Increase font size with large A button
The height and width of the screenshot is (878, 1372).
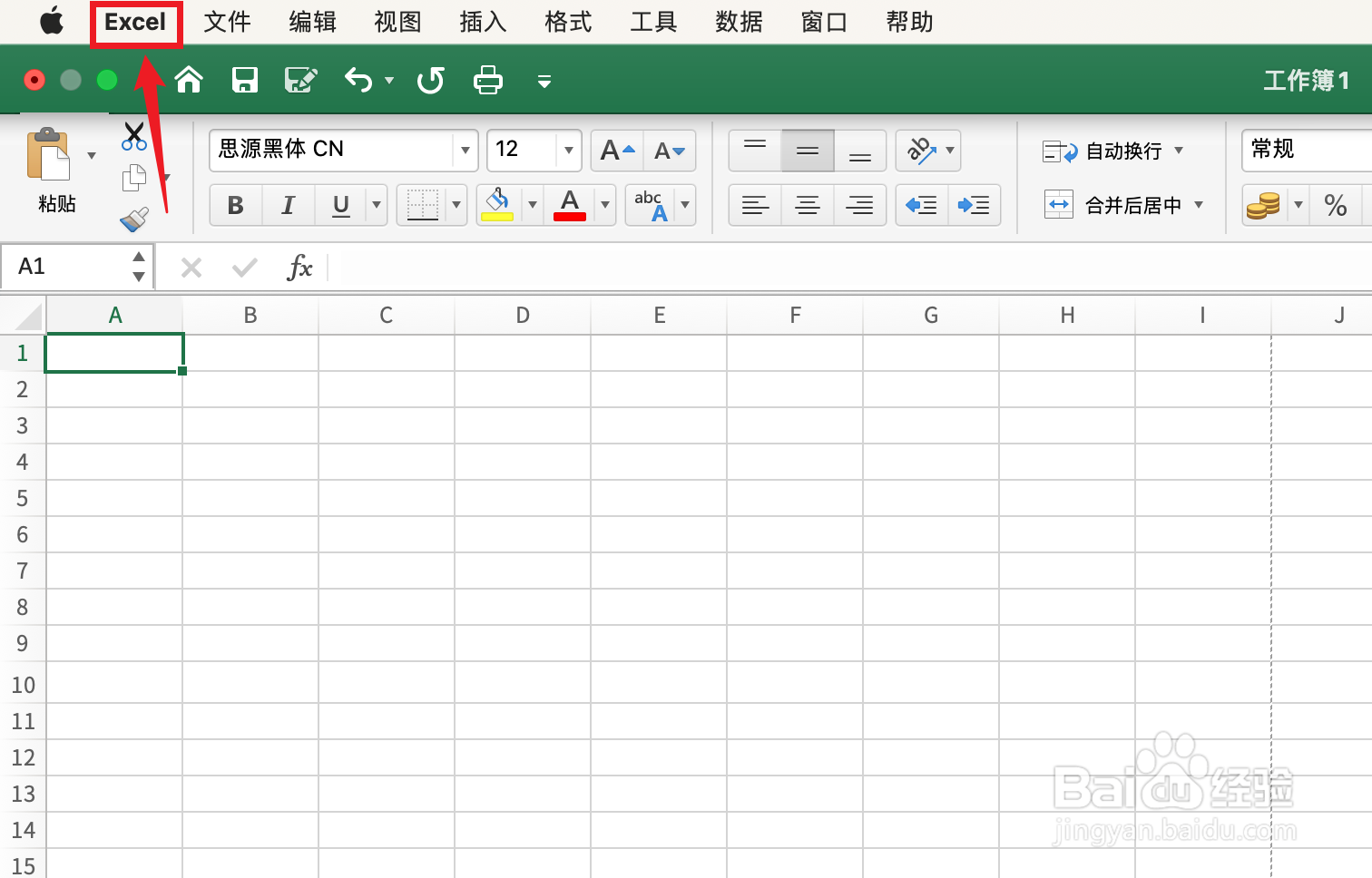[618, 151]
